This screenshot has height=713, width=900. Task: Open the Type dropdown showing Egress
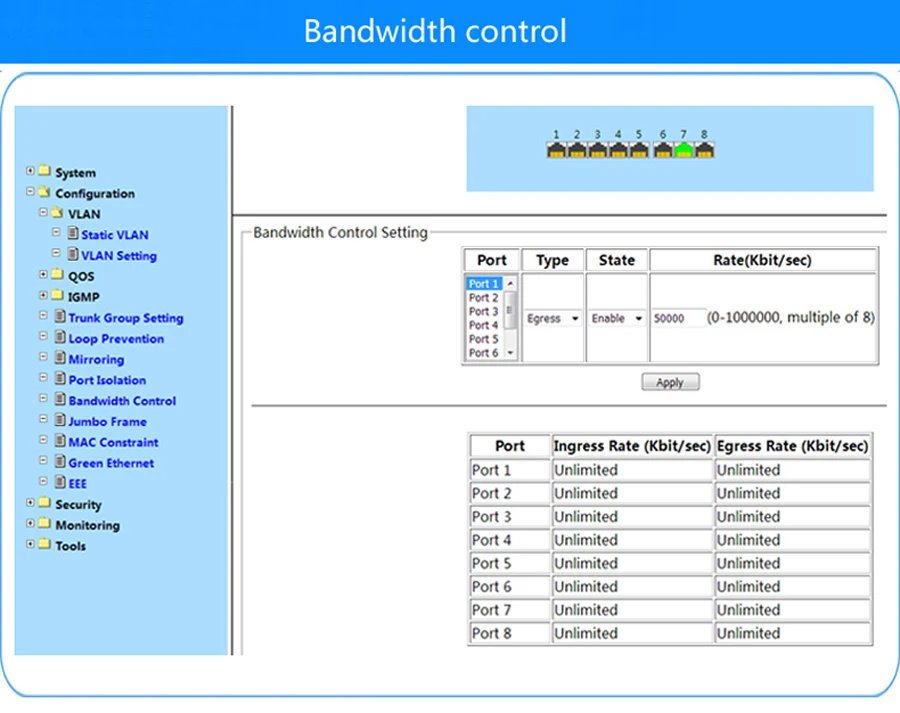click(553, 318)
